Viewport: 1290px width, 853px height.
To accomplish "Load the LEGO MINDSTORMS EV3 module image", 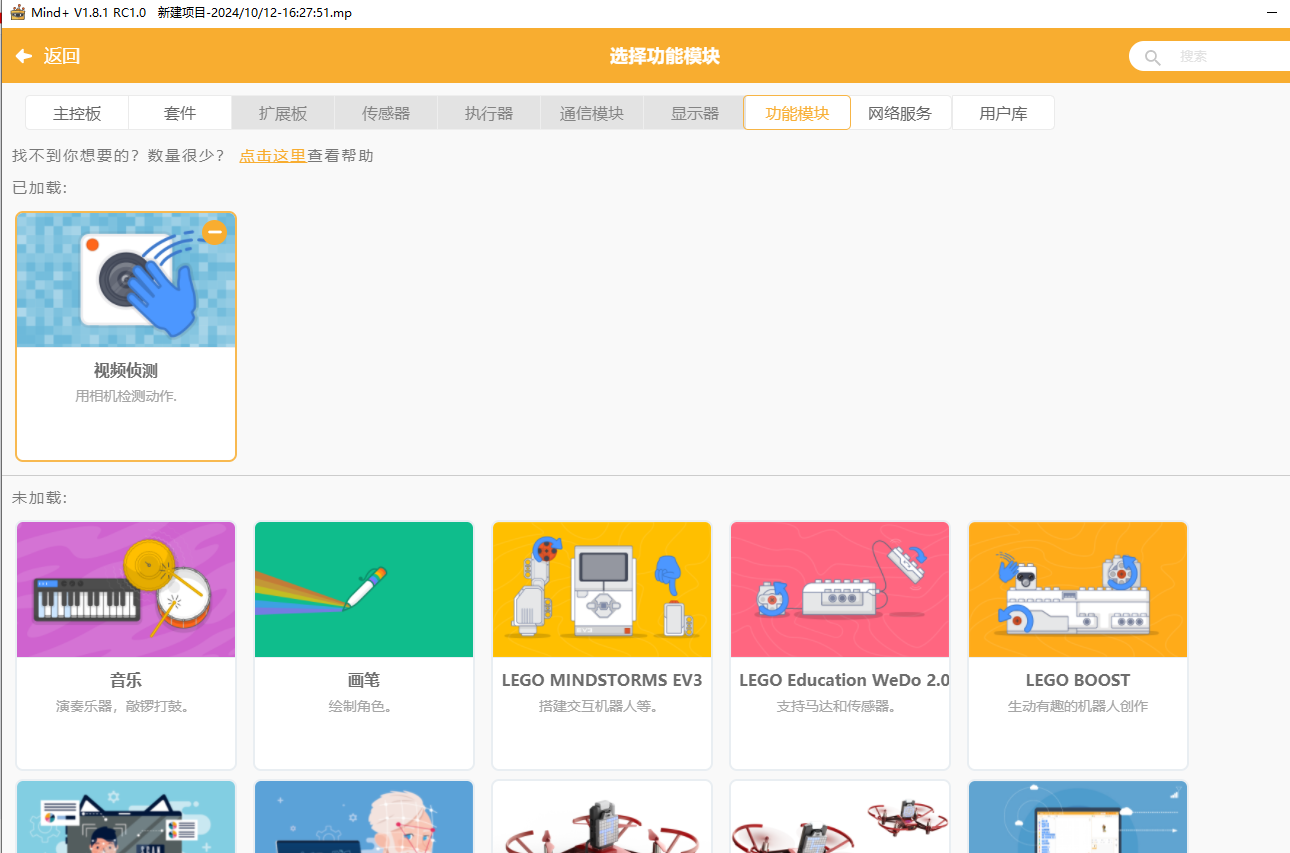I will tap(602, 589).
